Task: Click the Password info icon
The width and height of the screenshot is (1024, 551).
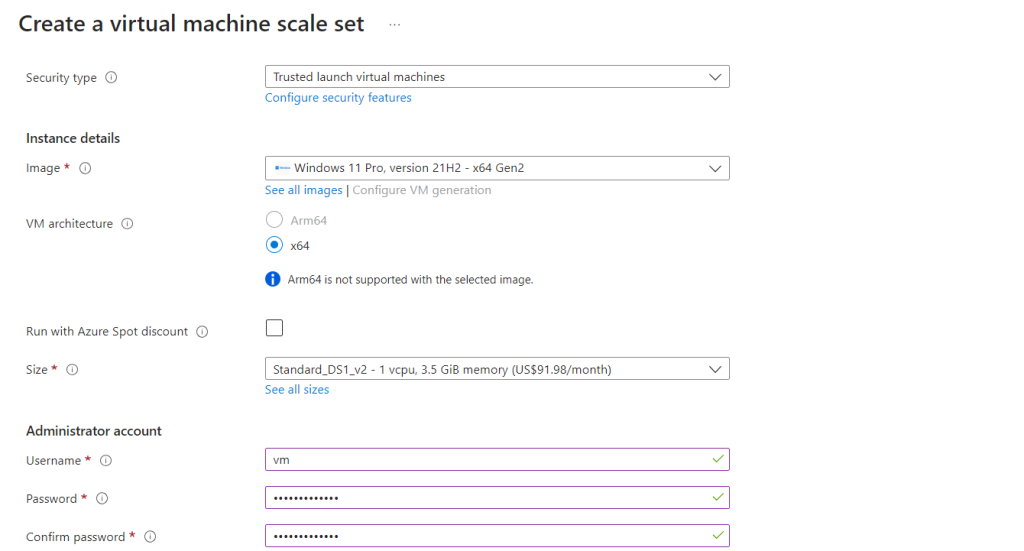Action: [x=101, y=499]
